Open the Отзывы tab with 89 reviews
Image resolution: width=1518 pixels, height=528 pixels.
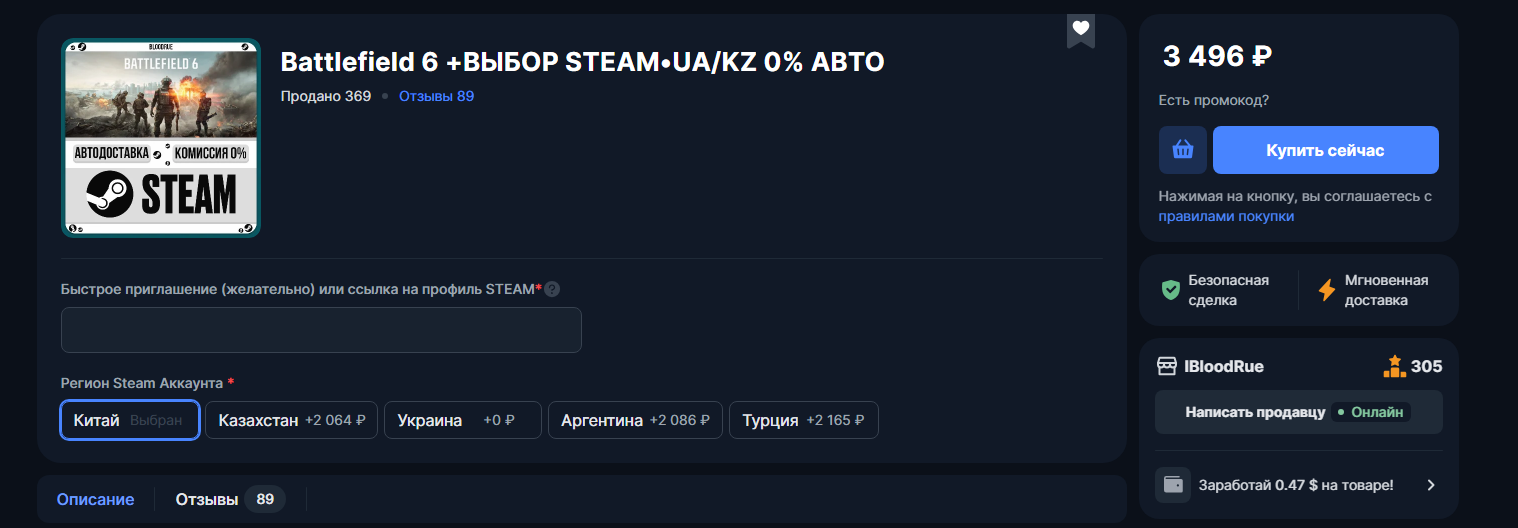coord(229,499)
